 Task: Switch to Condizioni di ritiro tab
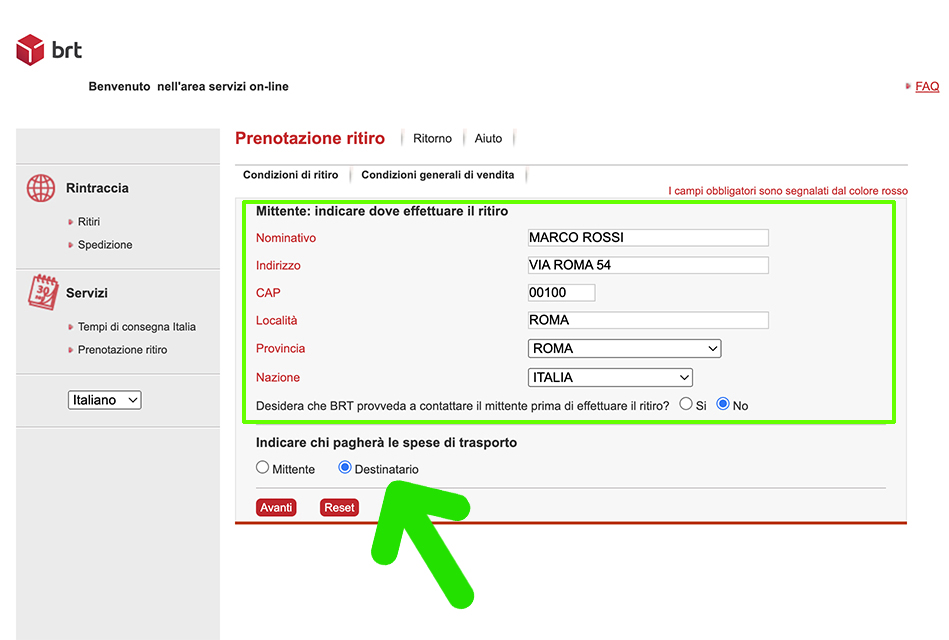290,175
